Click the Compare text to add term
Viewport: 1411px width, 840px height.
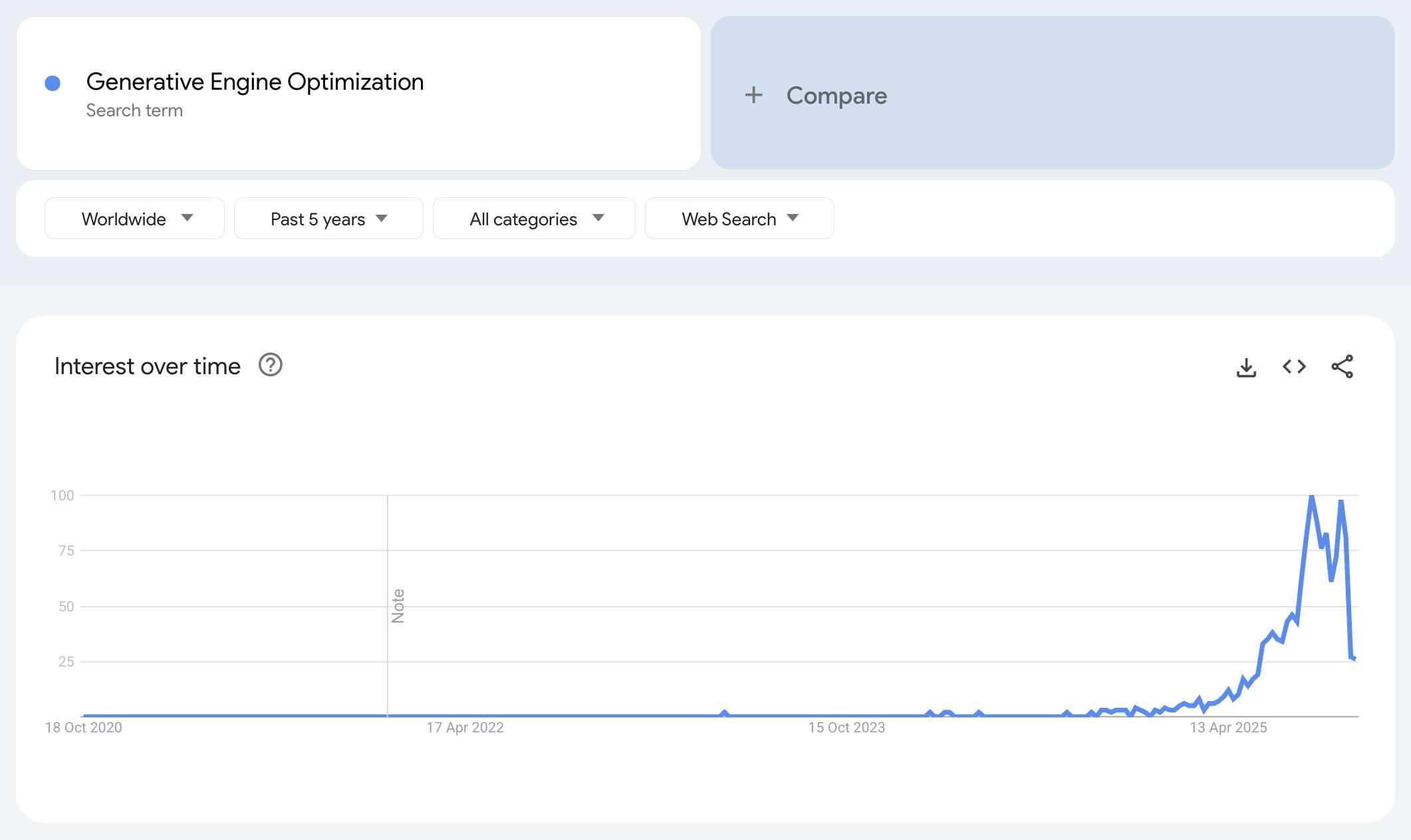pos(836,96)
